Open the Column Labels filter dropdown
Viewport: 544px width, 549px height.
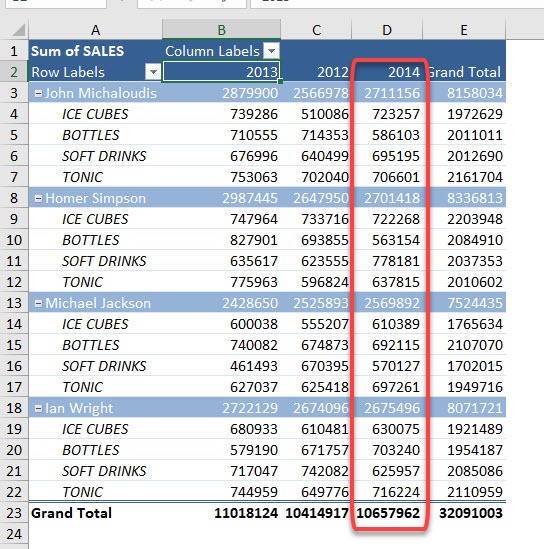click(x=271, y=51)
